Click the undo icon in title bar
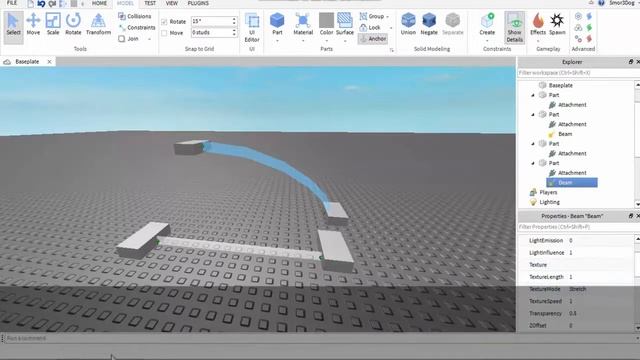640x360 pixels. [41, 3]
